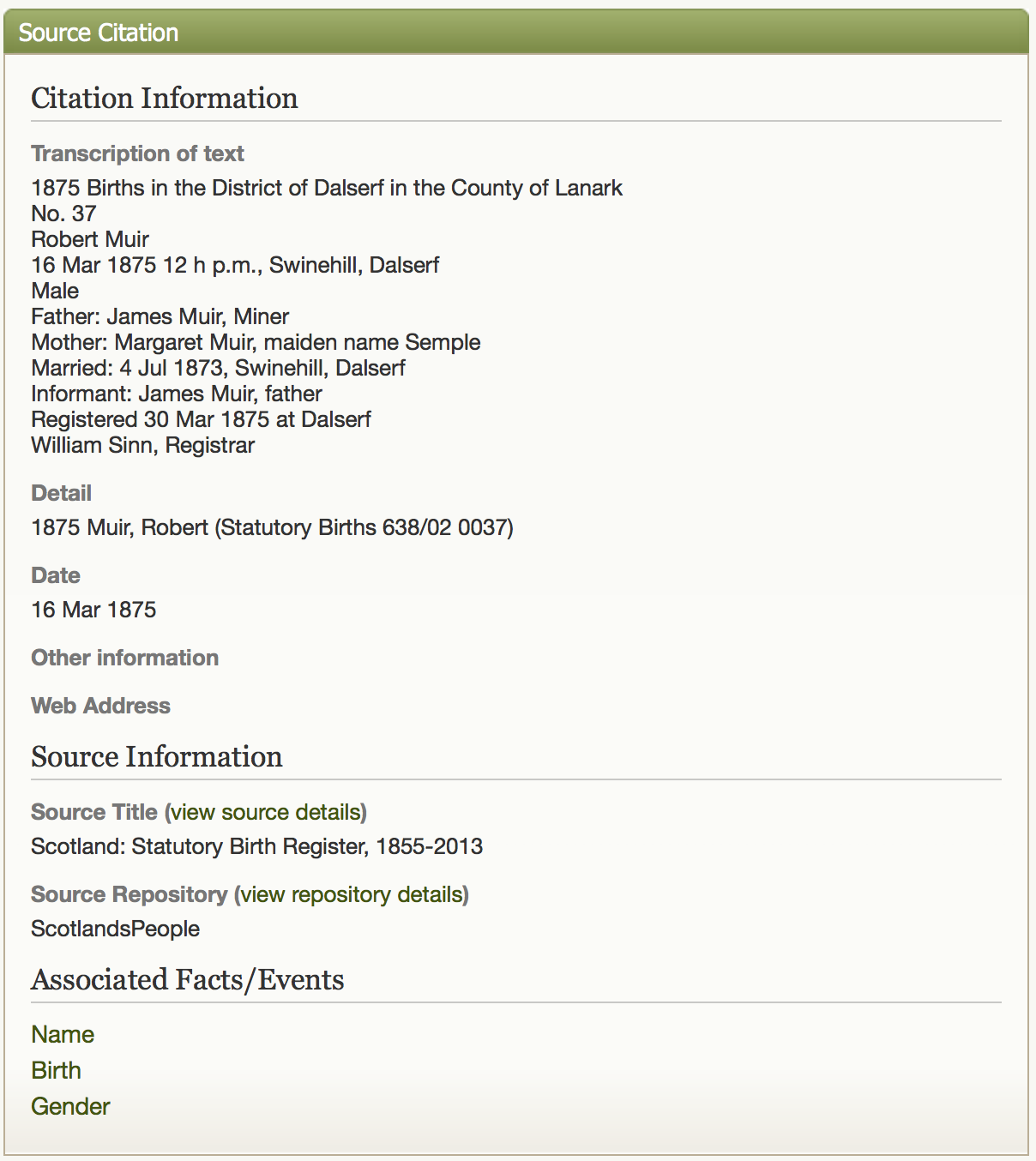
Task: Click the Web Address label
Action: click(100, 706)
